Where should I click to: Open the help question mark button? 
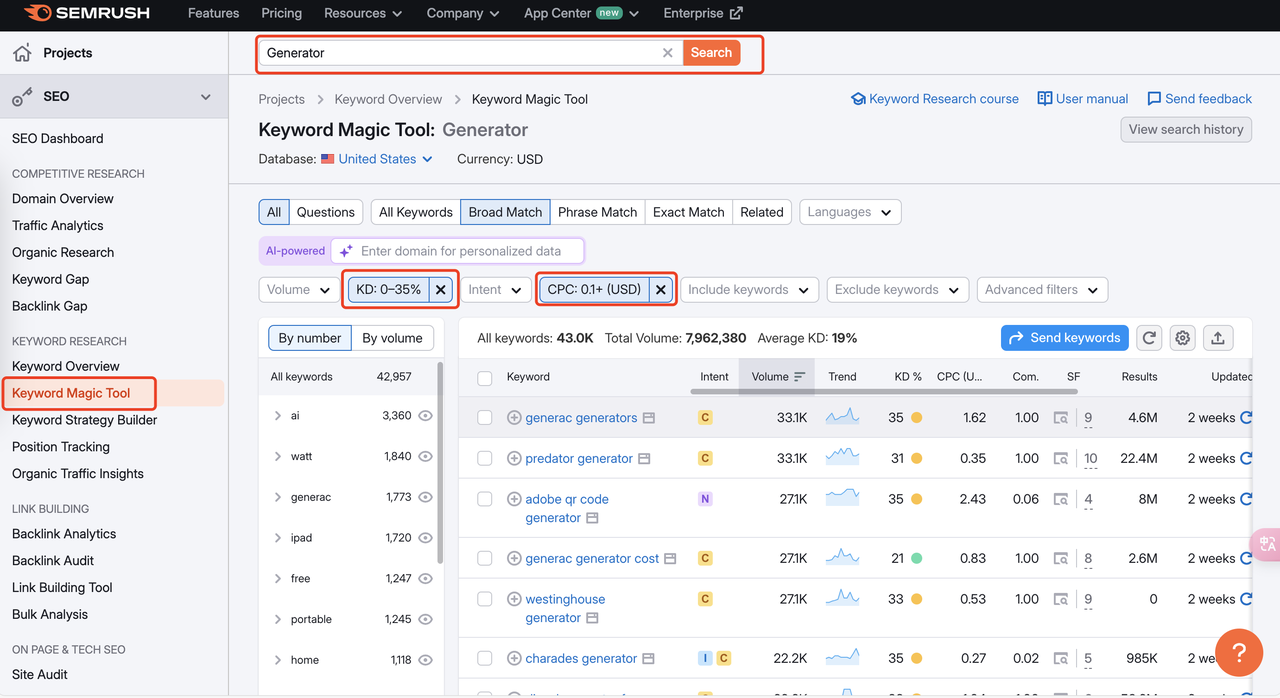coord(1239,653)
